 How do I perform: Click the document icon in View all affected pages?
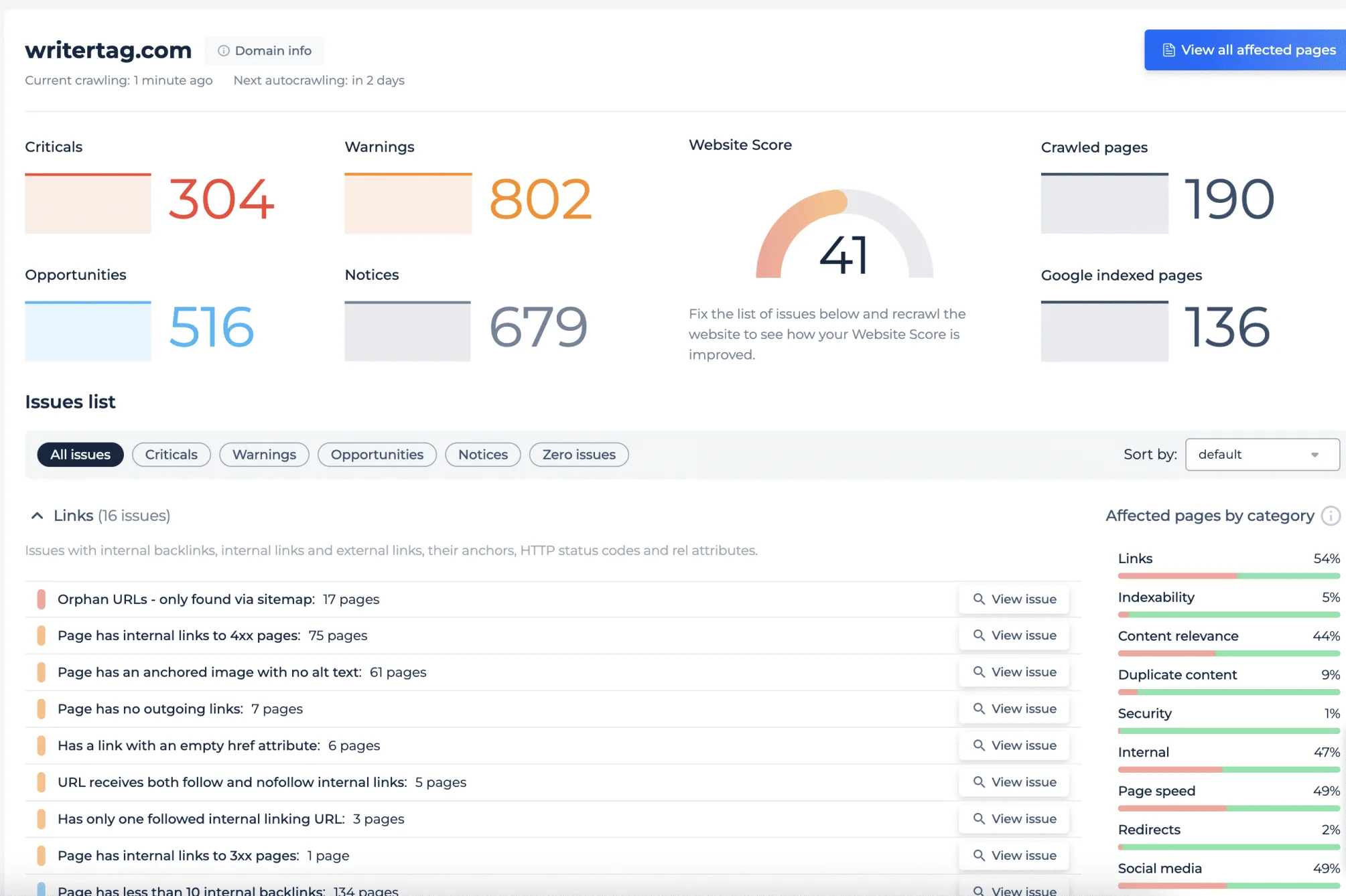click(1168, 50)
